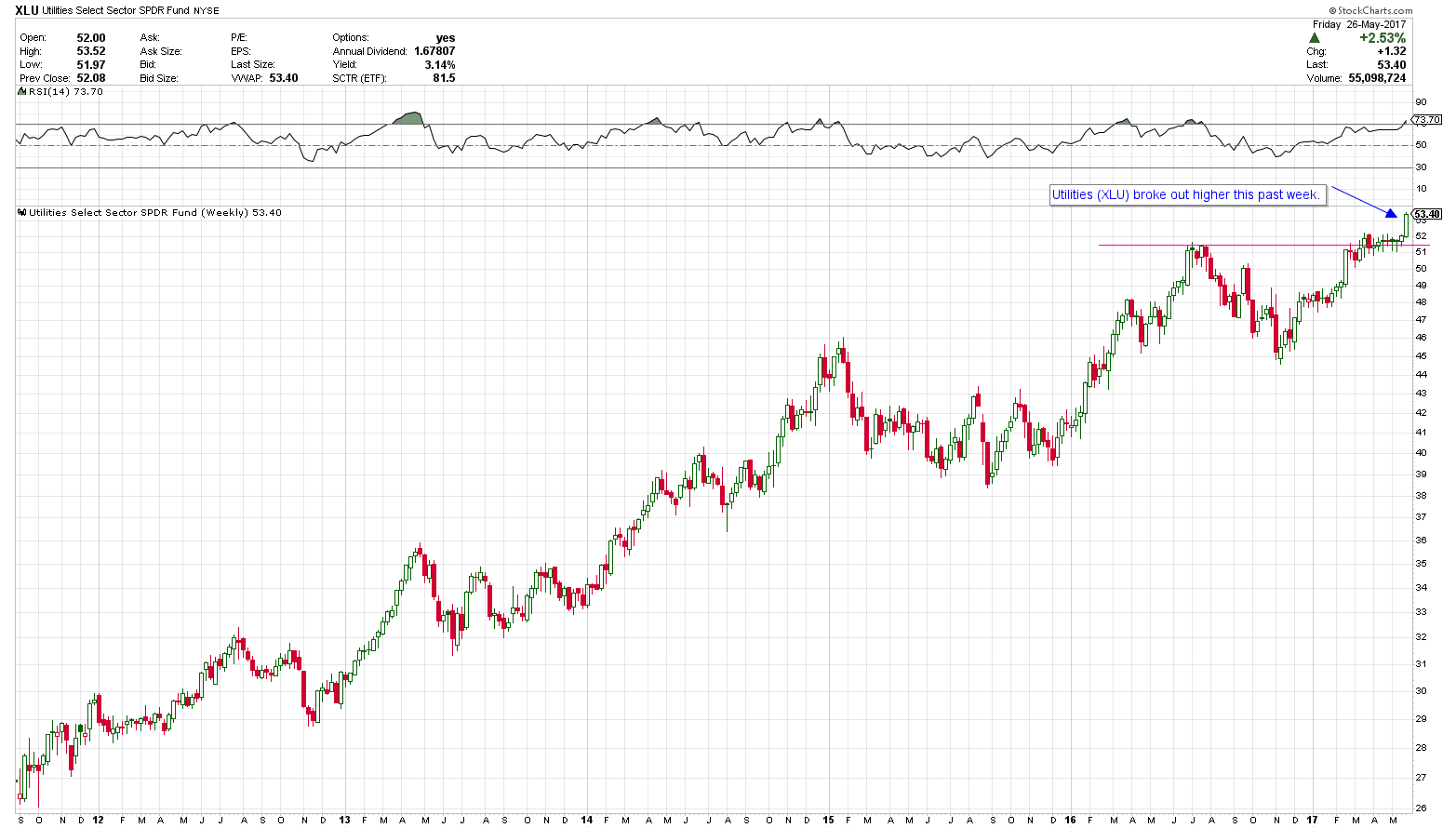Click the VWAP value 53.40
The image size is (1456, 828).
click(x=284, y=78)
